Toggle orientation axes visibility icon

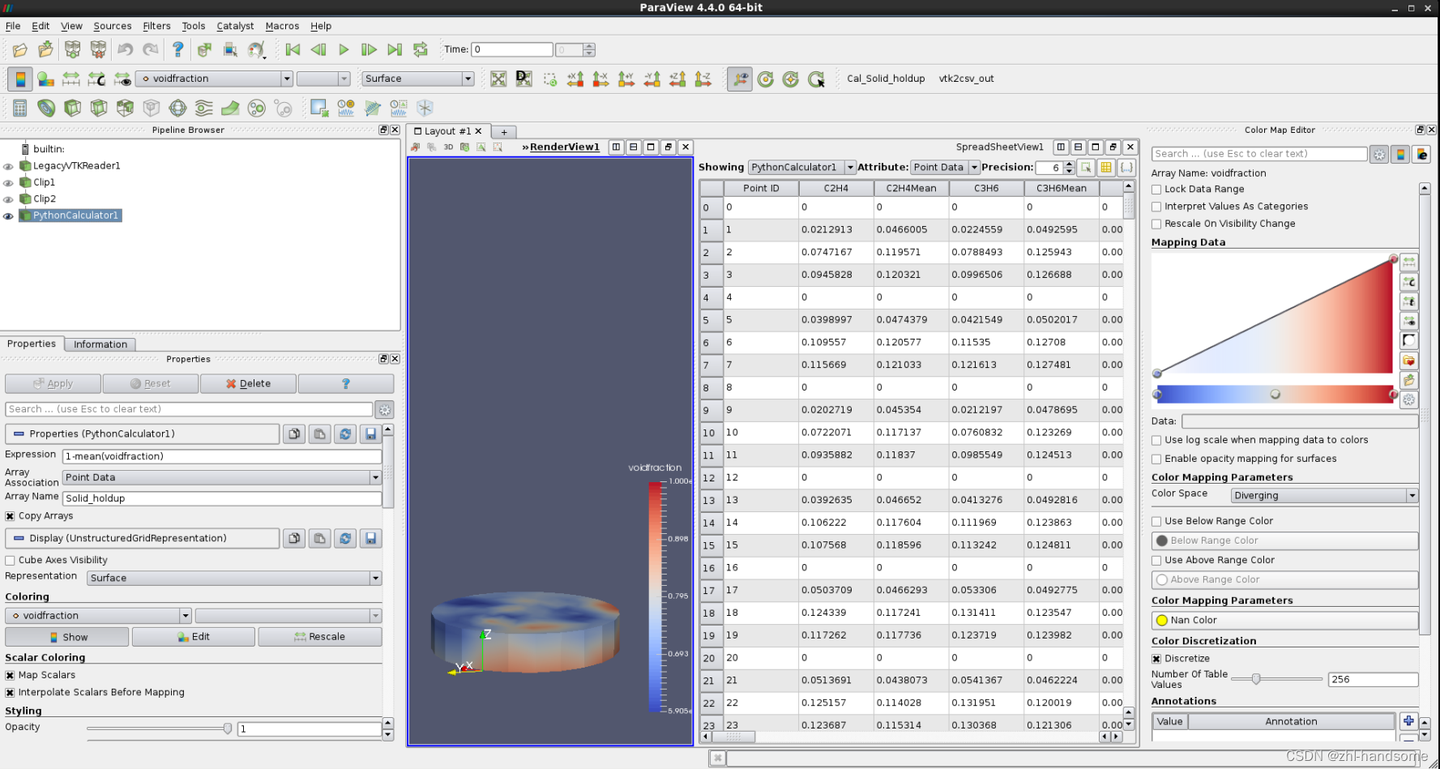coord(739,79)
